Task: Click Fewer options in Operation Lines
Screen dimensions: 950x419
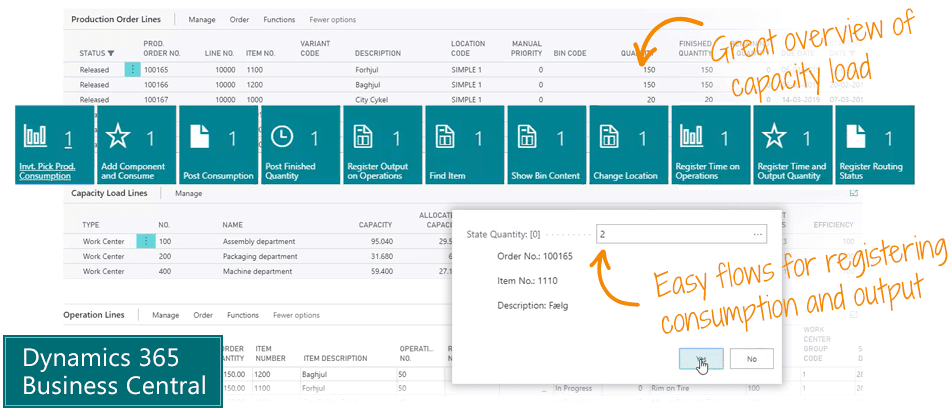Action: pyautogui.click(x=296, y=315)
